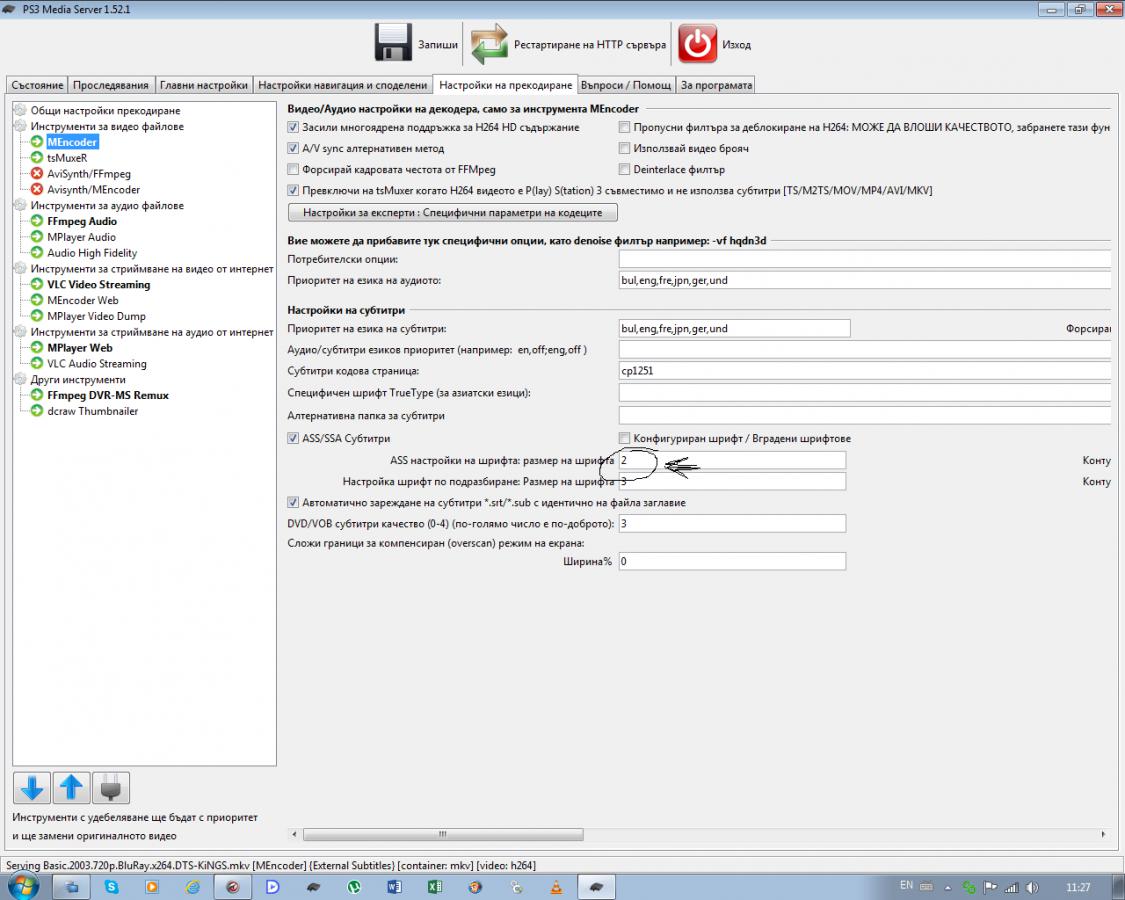Click overscan width percent field

pyautogui.click(x=732, y=561)
